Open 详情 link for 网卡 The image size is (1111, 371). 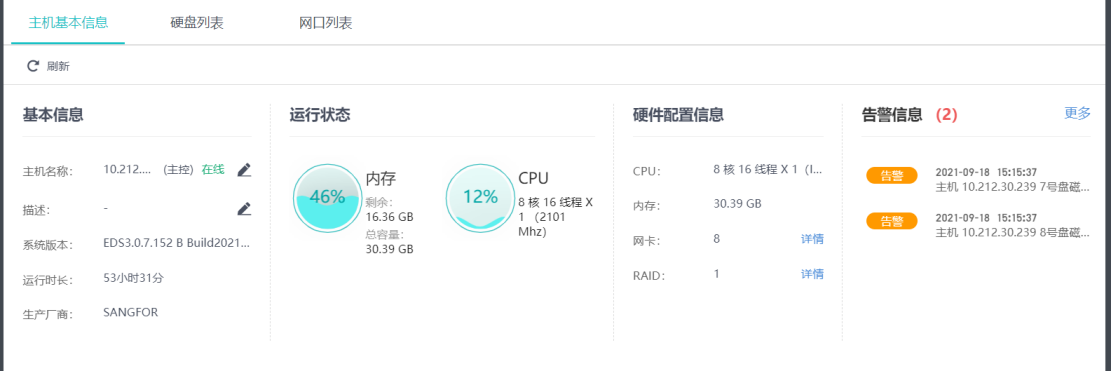[x=812, y=239]
